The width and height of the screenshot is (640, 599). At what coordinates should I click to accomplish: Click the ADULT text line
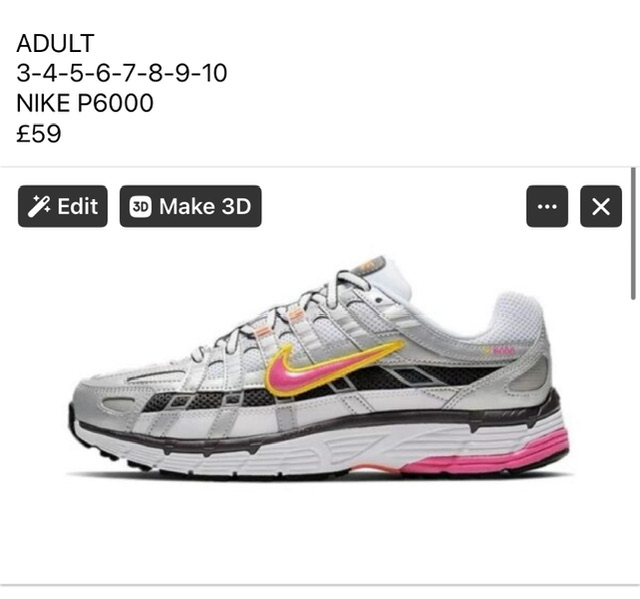pyautogui.click(x=56, y=43)
